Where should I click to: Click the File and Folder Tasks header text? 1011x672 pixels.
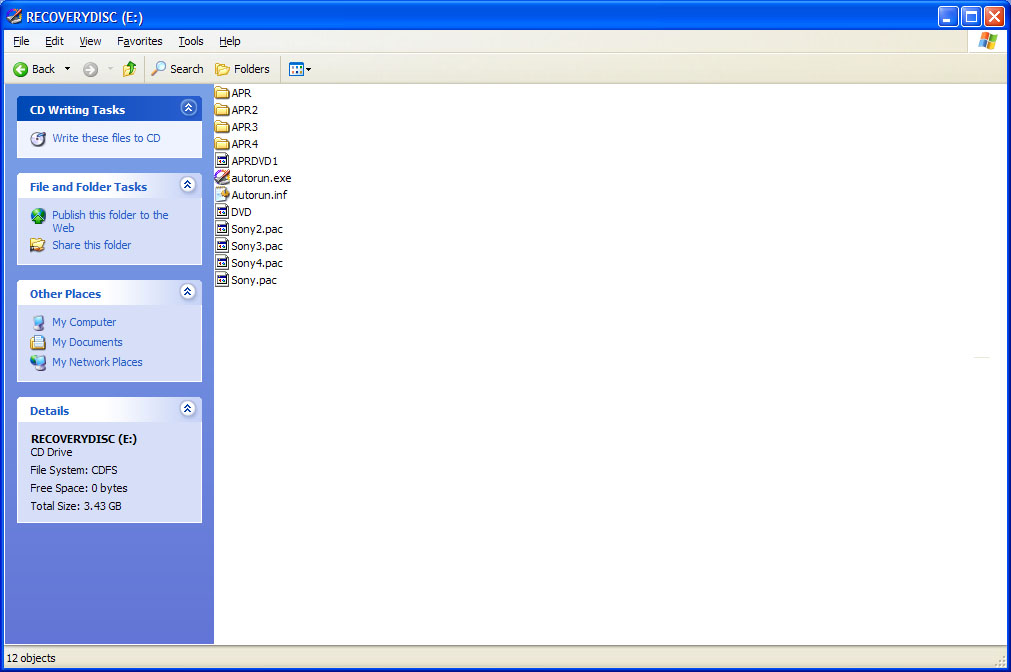coord(88,187)
